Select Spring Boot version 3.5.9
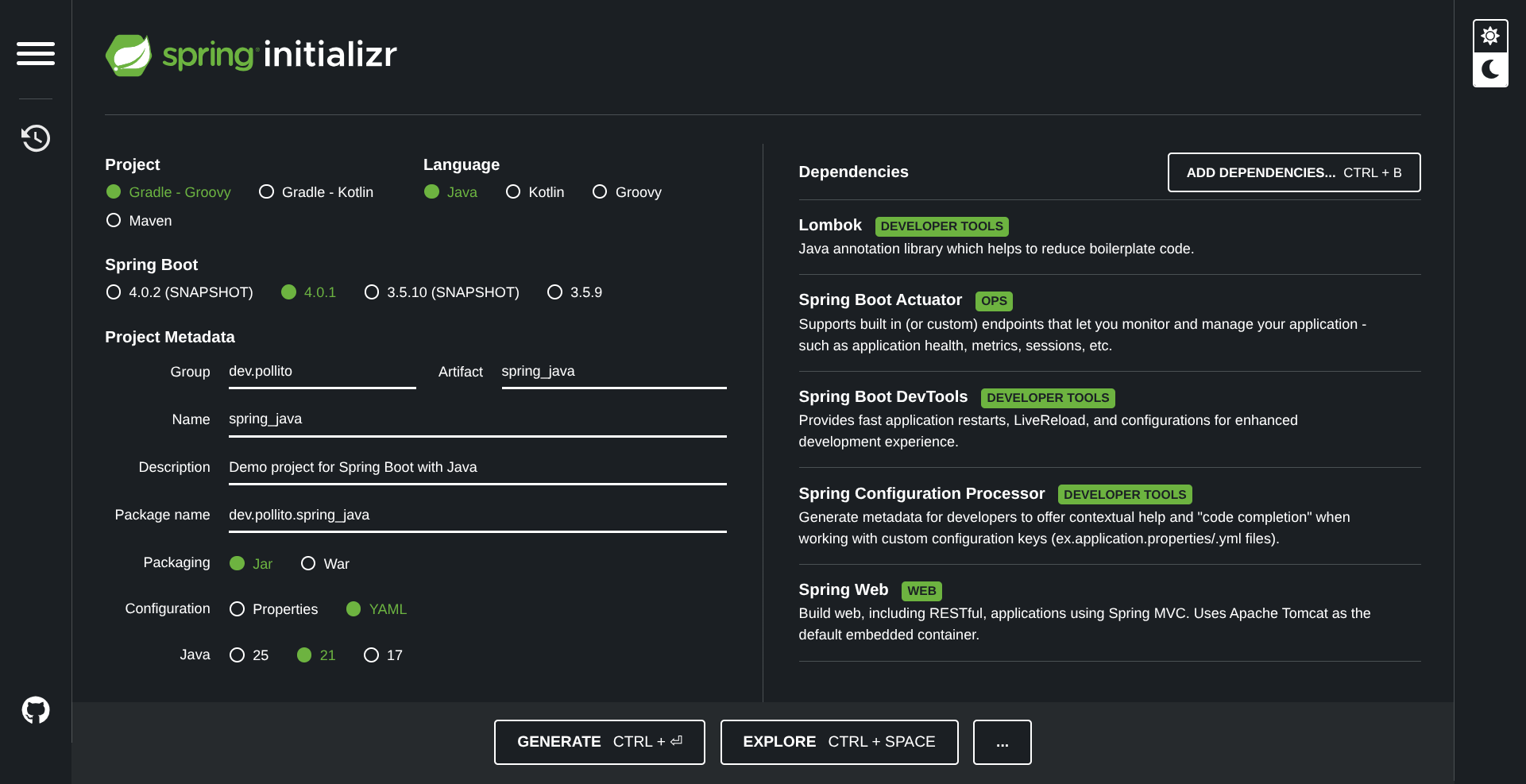Image resolution: width=1526 pixels, height=784 pixels. 554,292
